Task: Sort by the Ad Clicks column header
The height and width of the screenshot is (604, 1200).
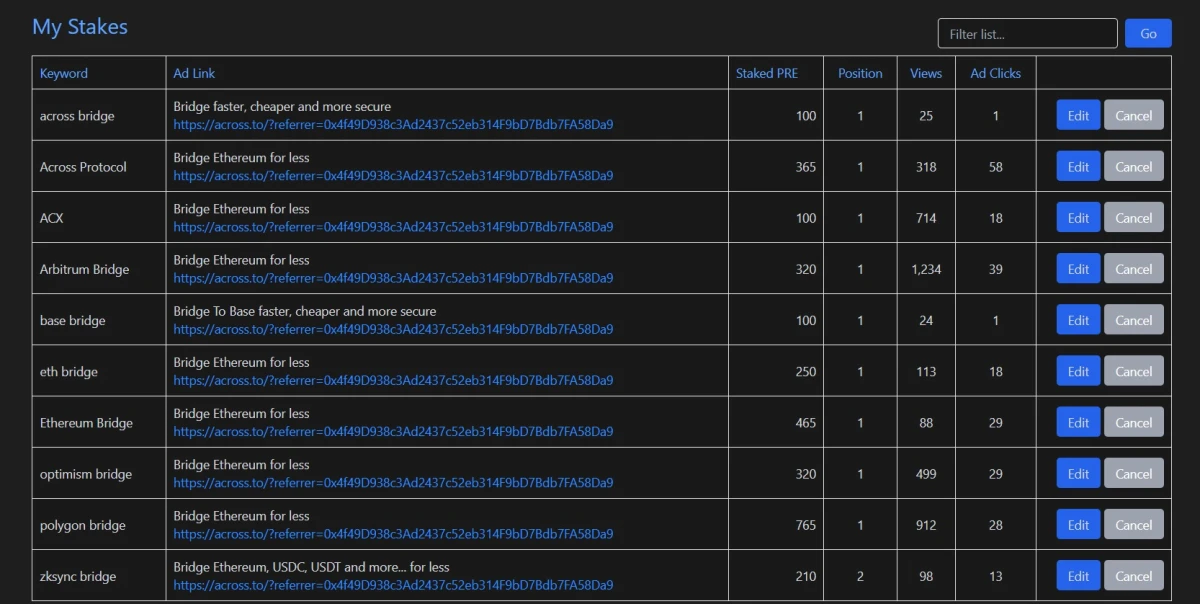Action: 996,73
